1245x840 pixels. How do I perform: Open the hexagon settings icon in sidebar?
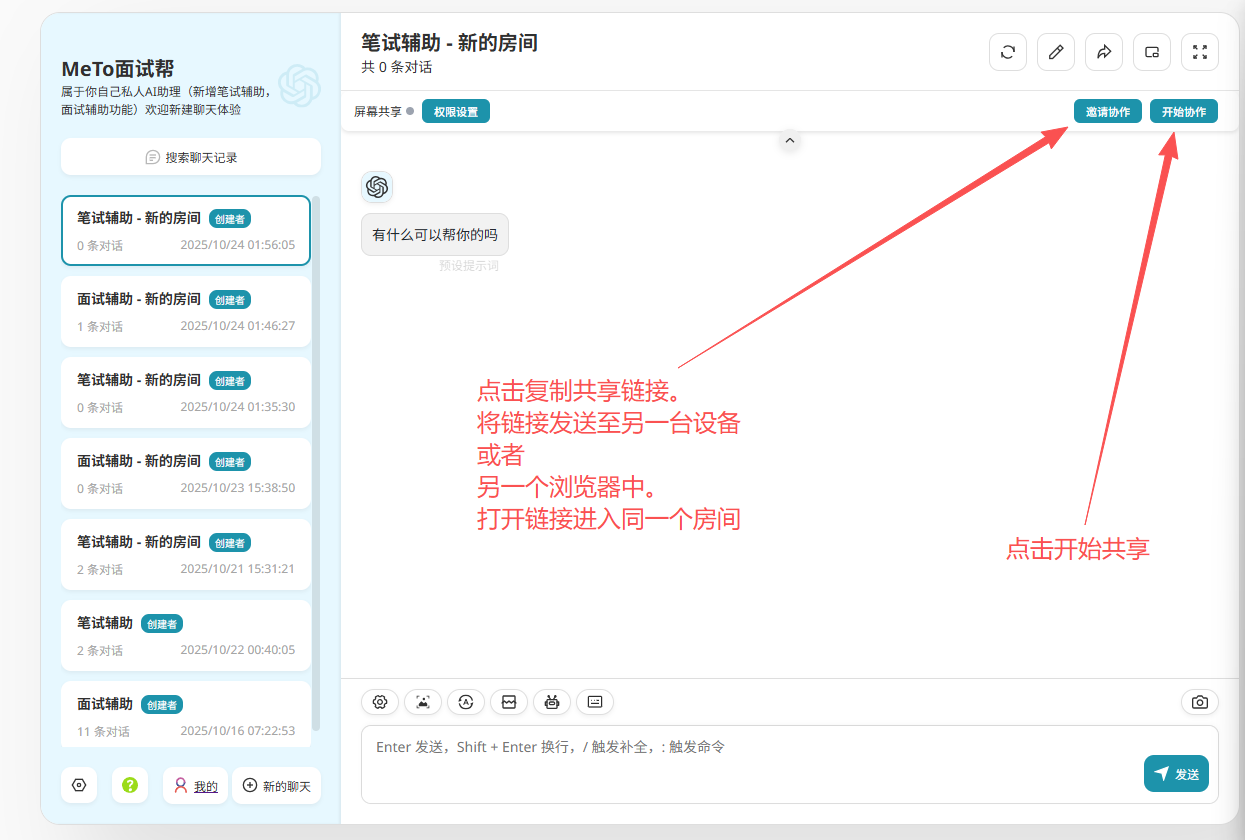click(x=79, y=785)
